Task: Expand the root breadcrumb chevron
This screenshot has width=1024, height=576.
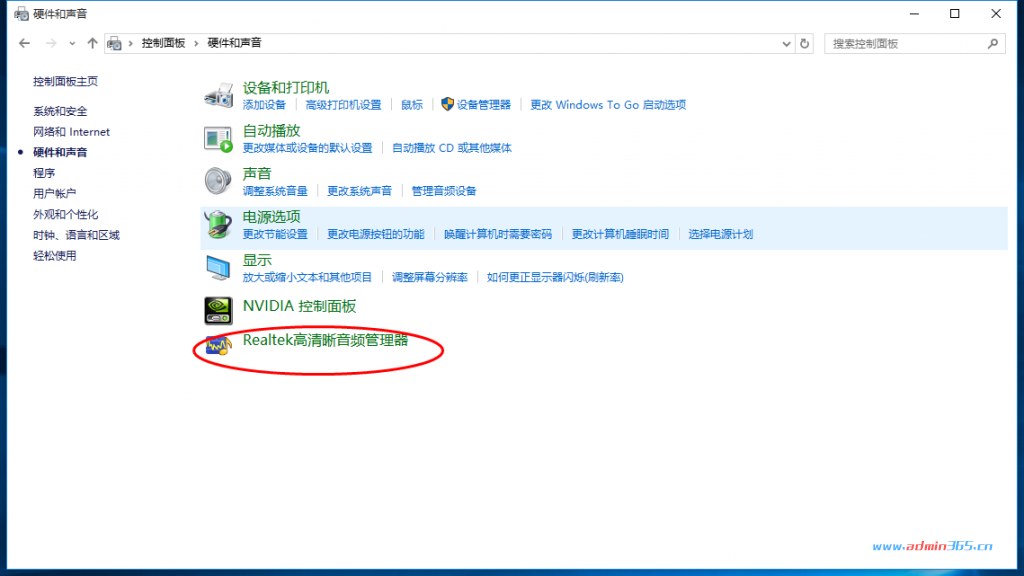Action: pos(131,43)
